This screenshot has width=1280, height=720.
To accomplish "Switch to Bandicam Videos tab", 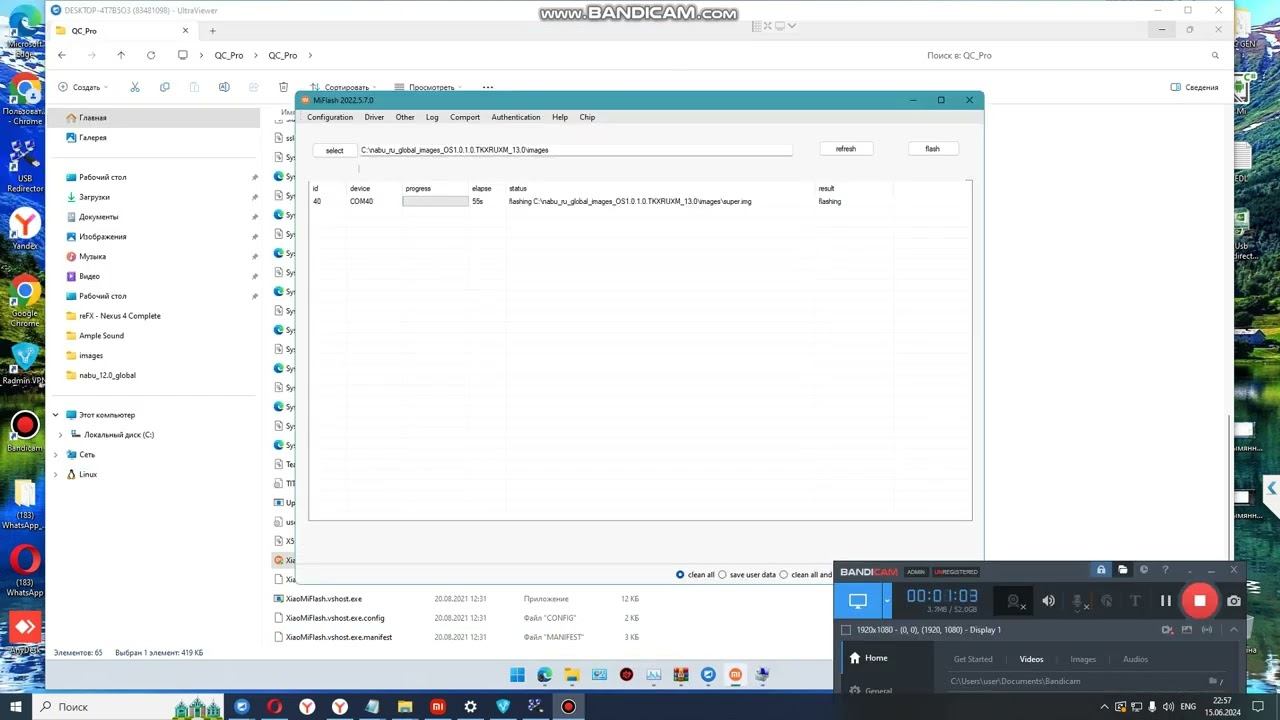I will [x=1031, y=659].
